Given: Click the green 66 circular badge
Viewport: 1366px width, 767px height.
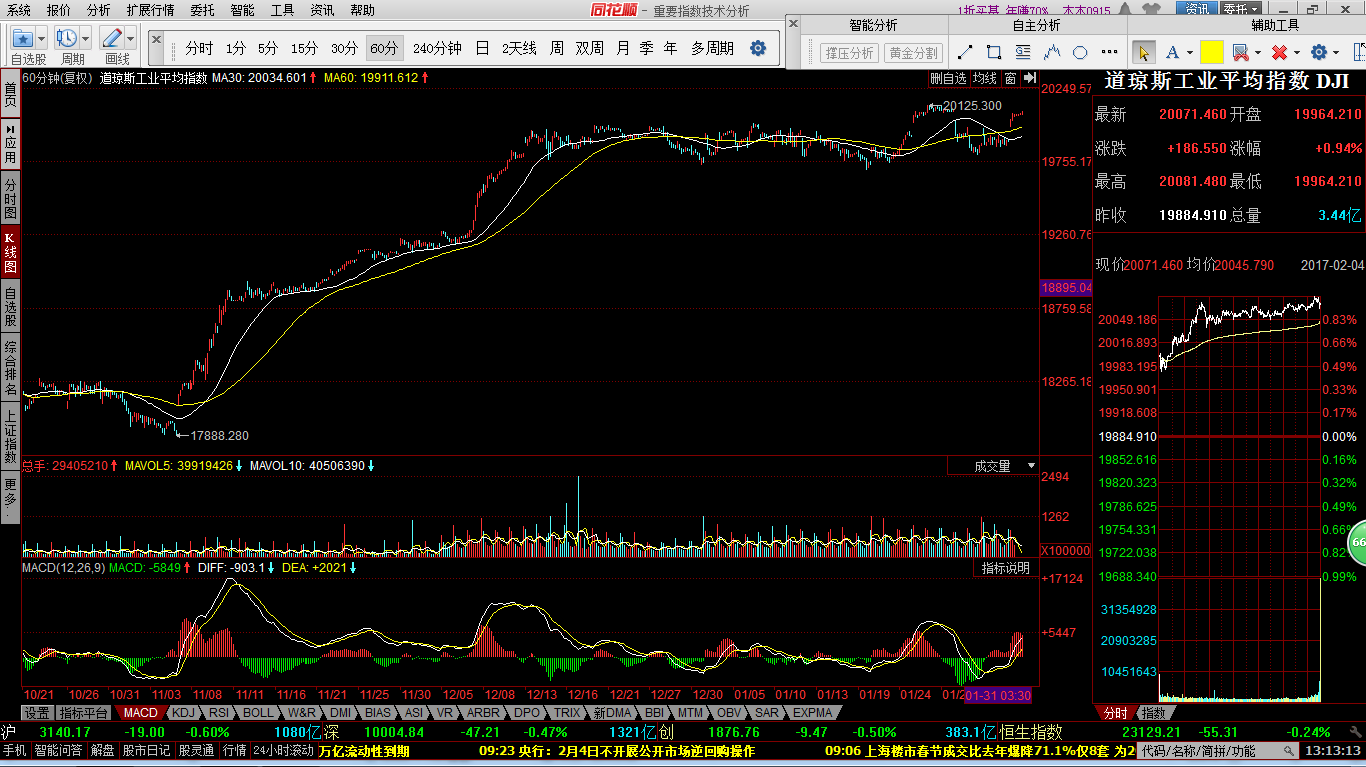Looking at the screenshot, I should (1357, 541).
